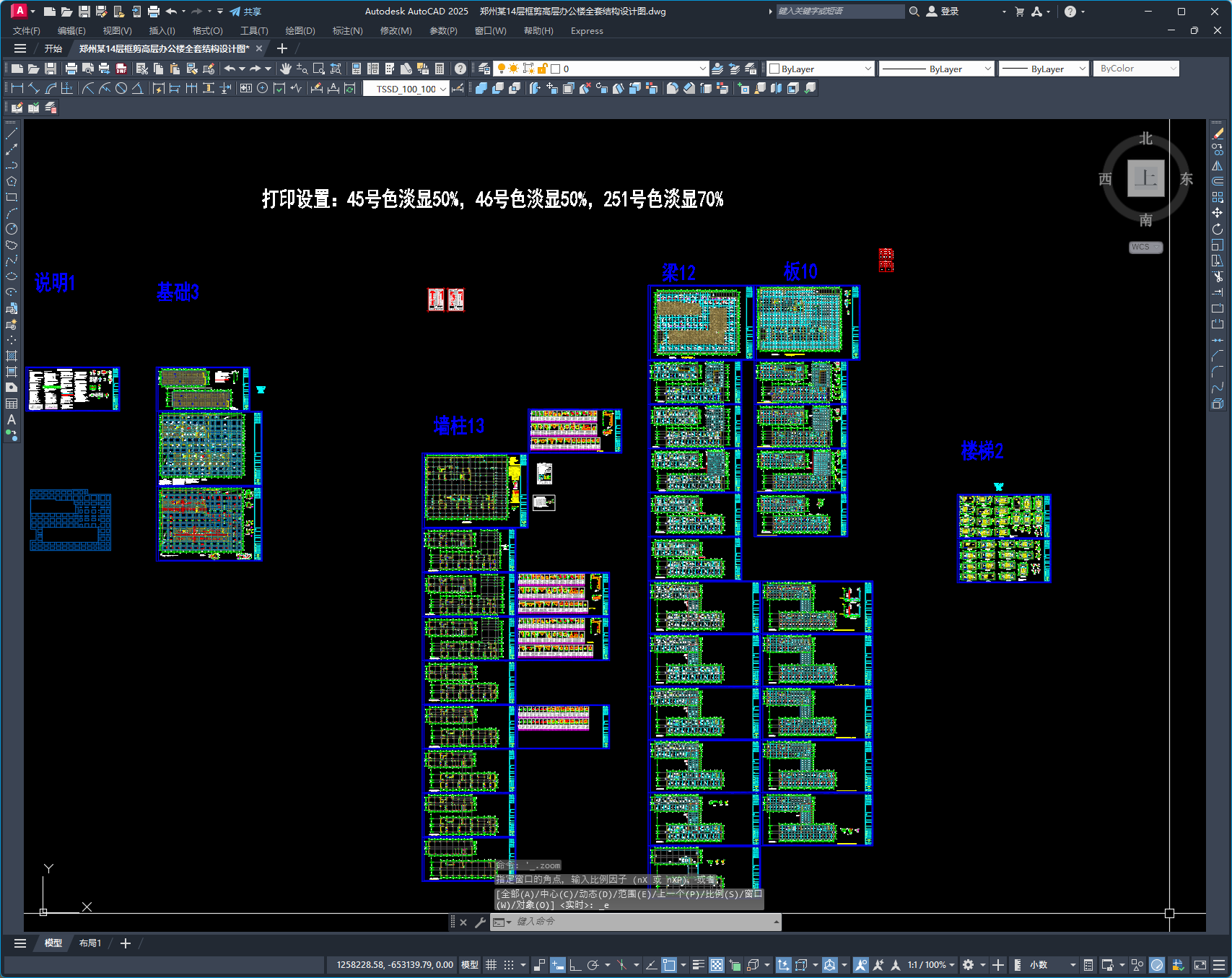Switch to the 开始 start tab

53,48
